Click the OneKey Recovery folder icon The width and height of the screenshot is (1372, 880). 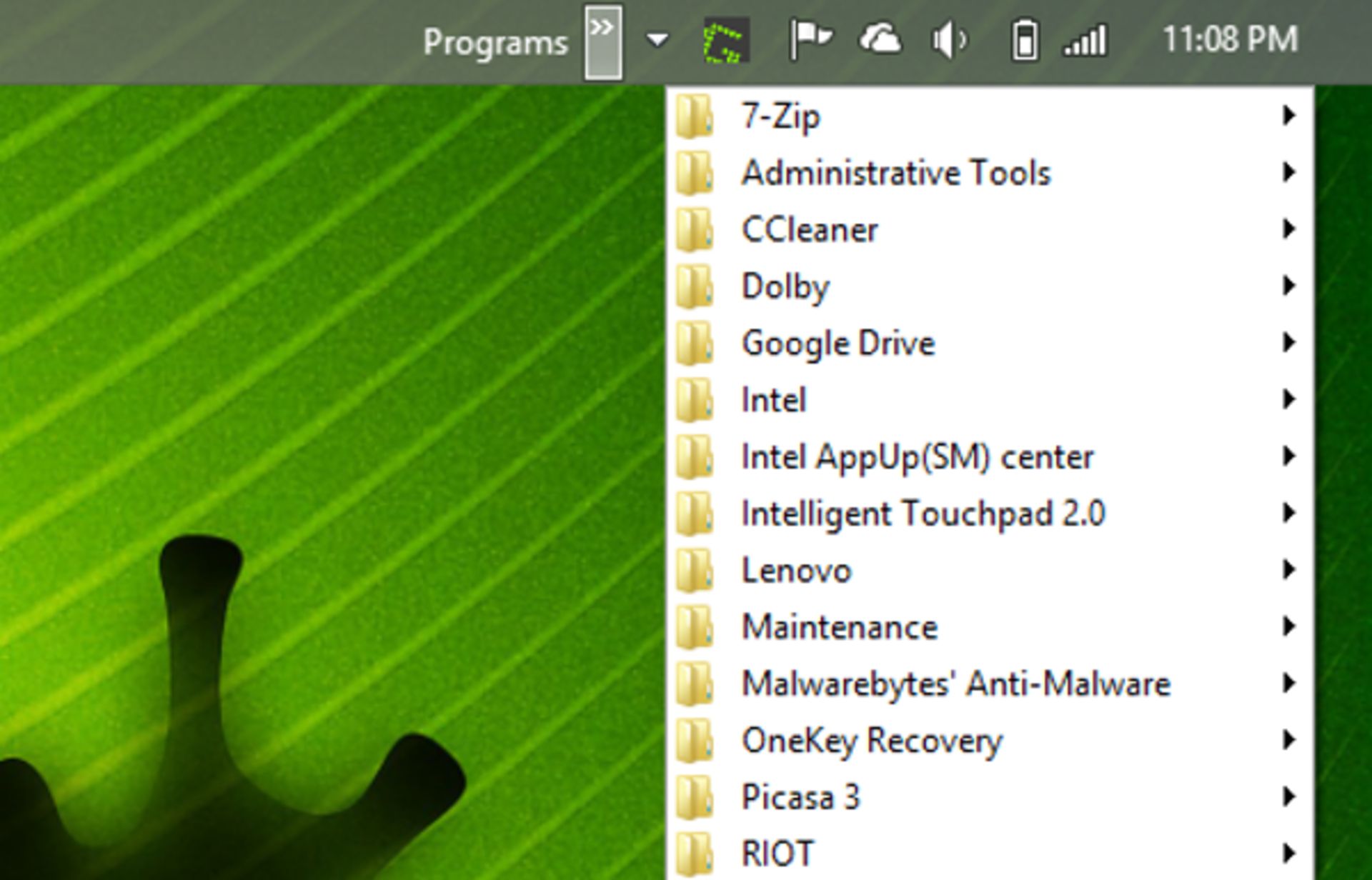694,740
